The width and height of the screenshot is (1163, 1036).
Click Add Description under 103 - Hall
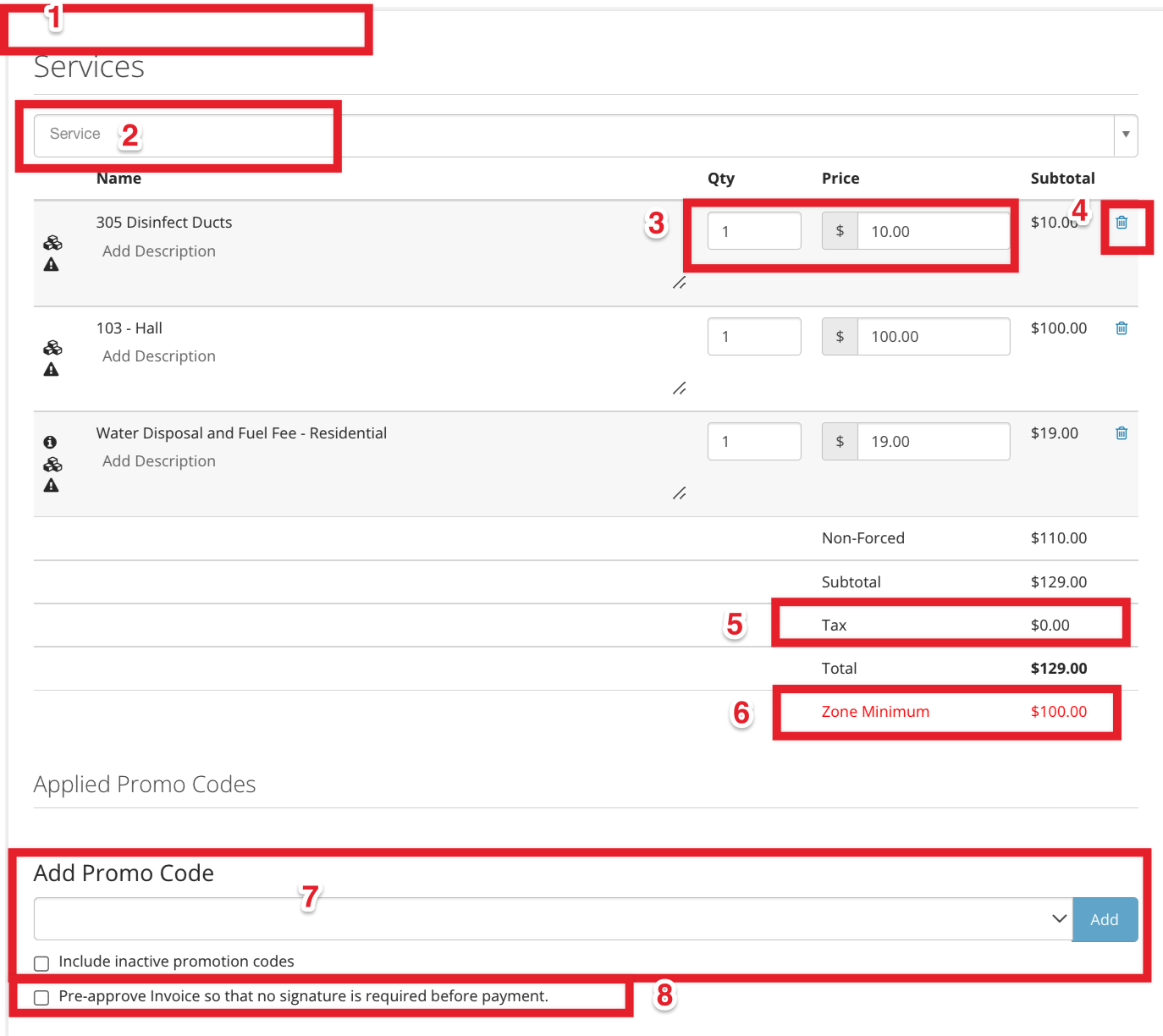click(x=159, y=356)
